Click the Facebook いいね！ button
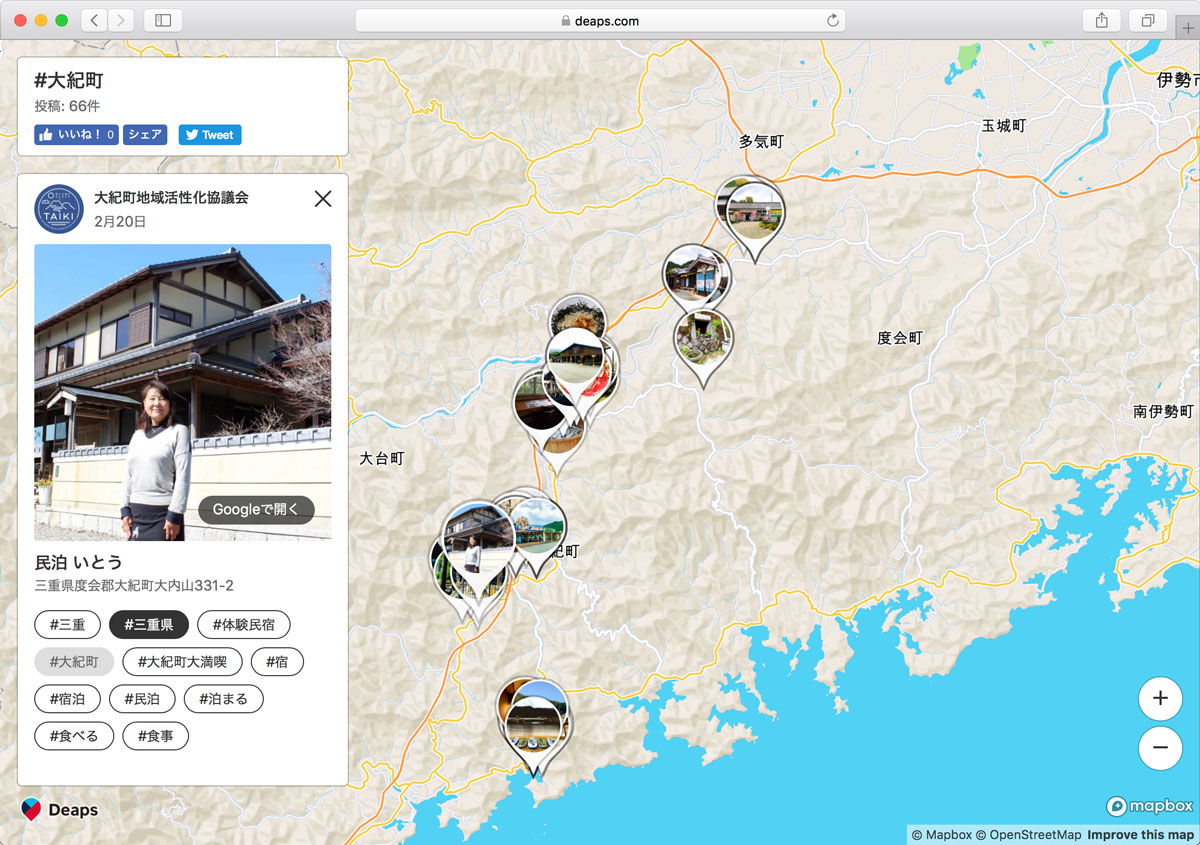The image size is (1200, 845). (x=77, y=135)
